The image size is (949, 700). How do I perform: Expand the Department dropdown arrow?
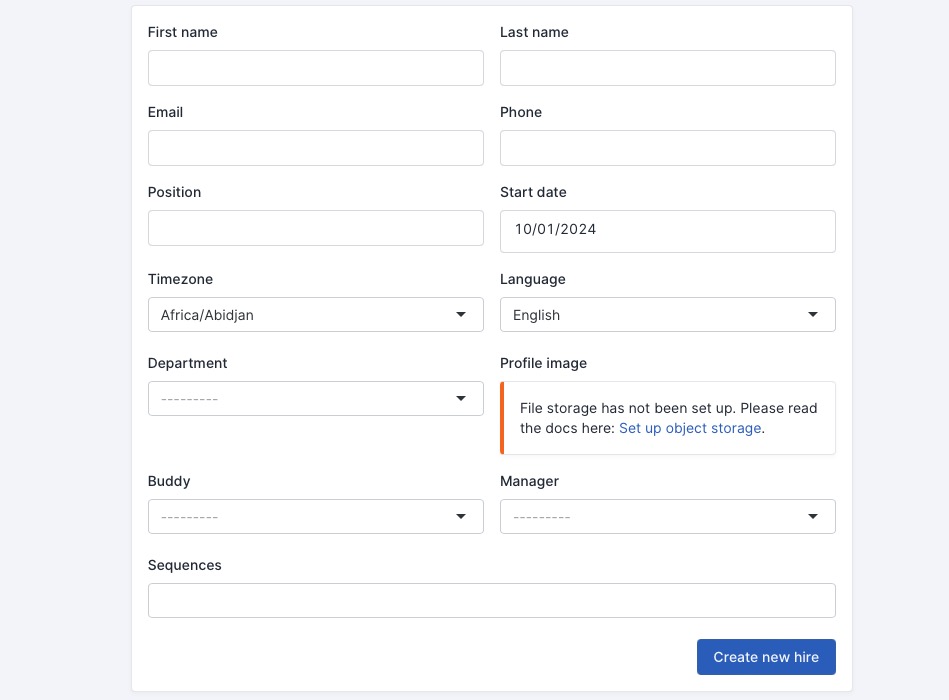click(x=460, y=398)
